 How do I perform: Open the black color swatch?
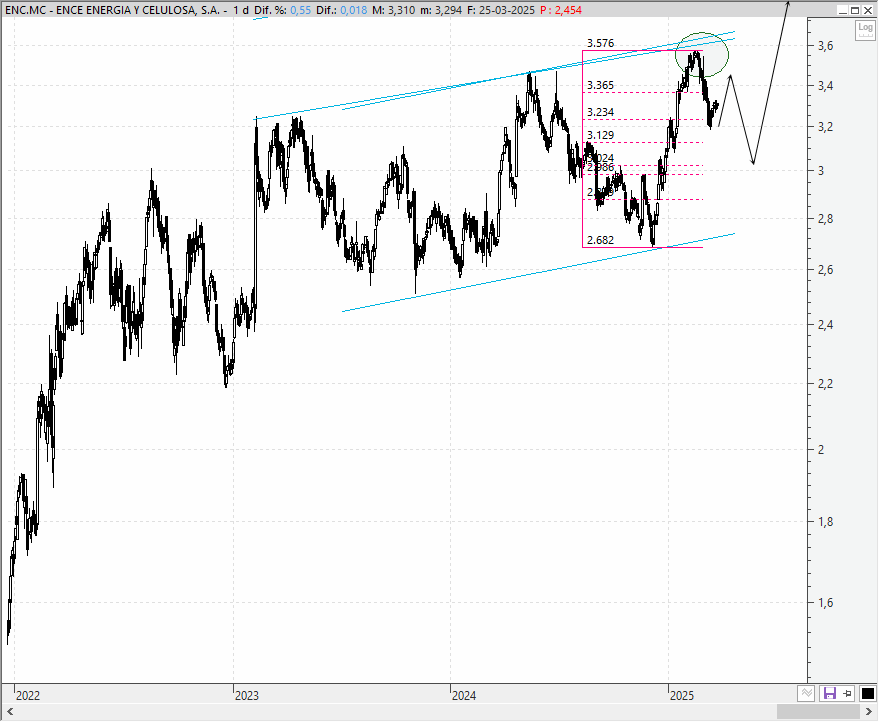pyautogui.click(x=867, y=694)
